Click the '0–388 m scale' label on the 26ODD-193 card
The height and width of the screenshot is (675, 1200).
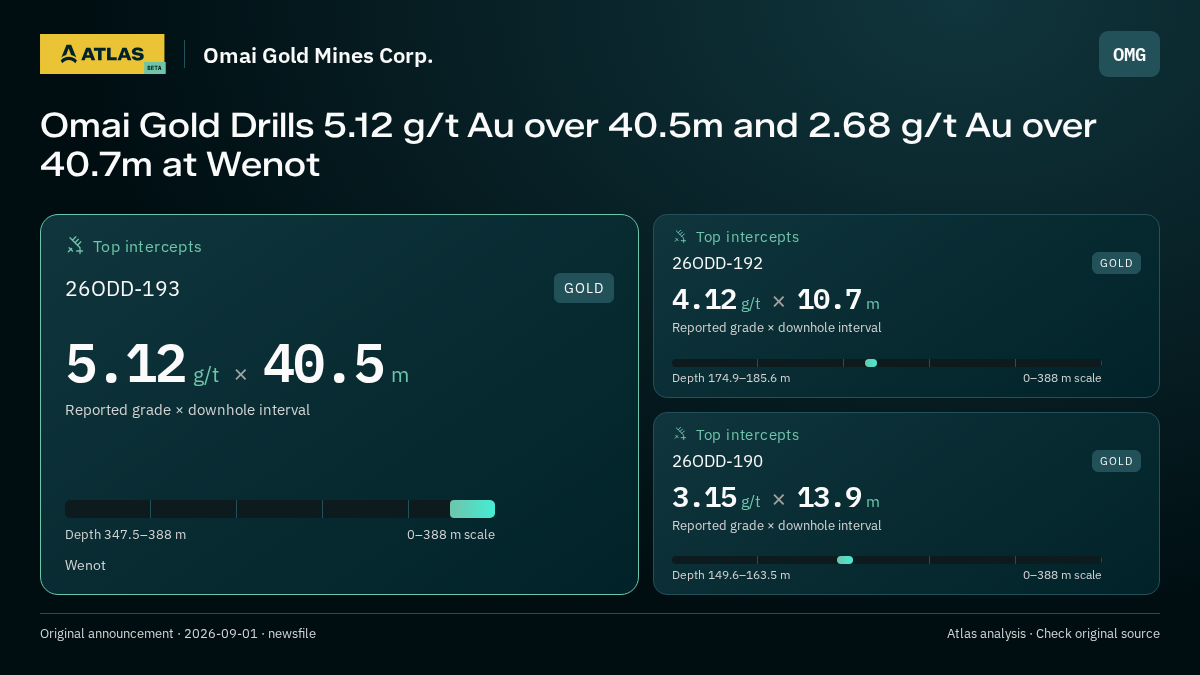pyautogui.click(x=451, y=535)
